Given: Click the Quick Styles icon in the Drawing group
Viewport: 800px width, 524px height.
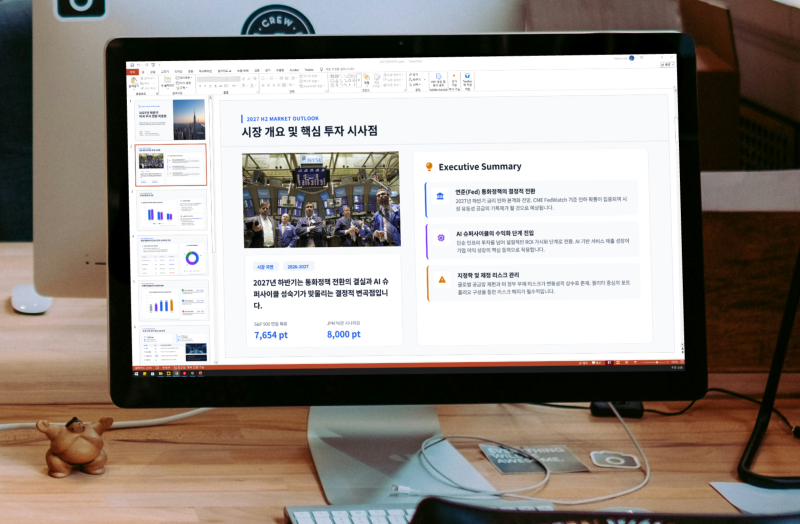Looking at the screenshot, I should [x=377, y=79].
